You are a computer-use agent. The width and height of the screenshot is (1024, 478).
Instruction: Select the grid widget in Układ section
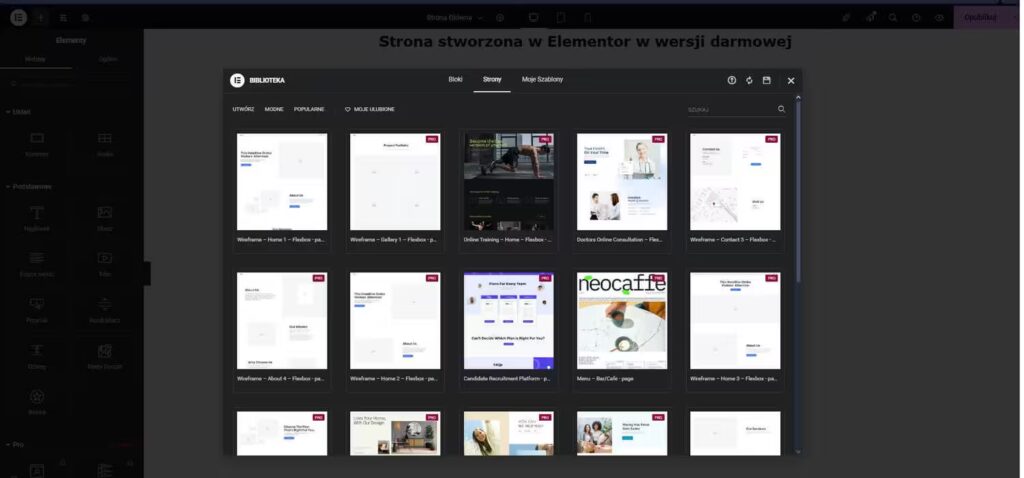pyautogui.click(x=104, y=145)
